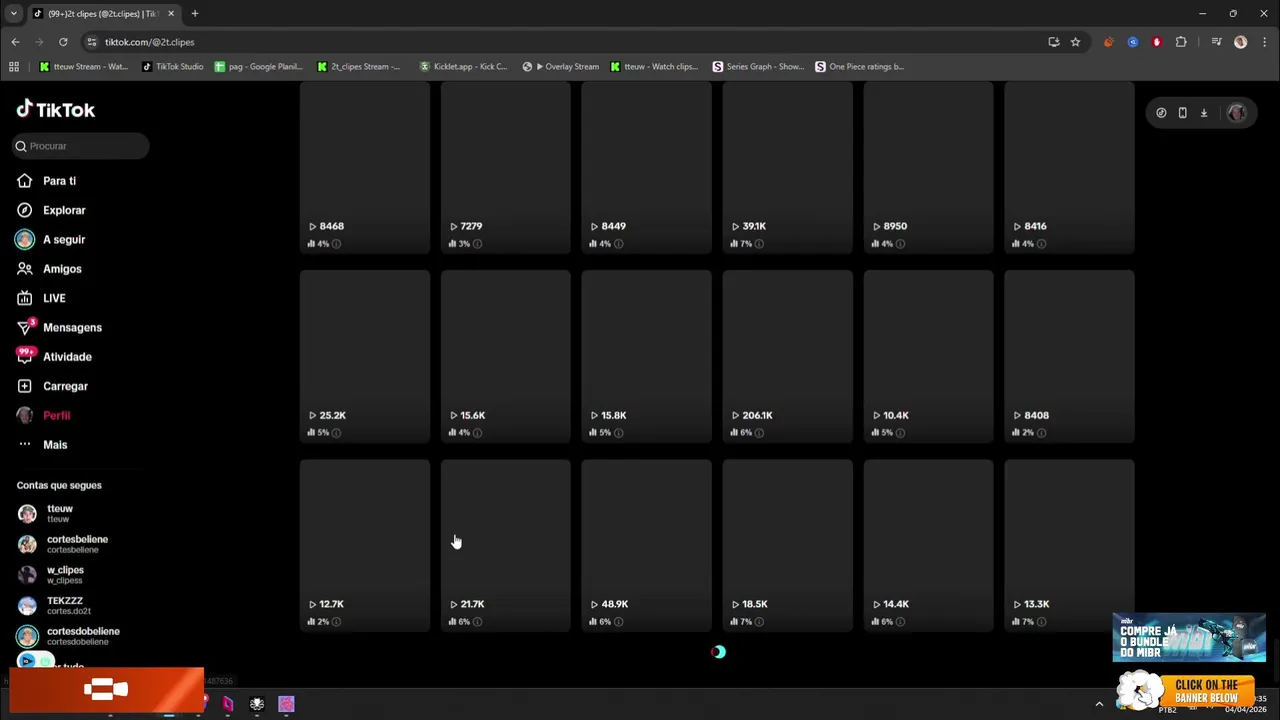This screenshot has width=1280, height=720.
Task: Open video with 18.5K views
Action: tap(788, 546)
